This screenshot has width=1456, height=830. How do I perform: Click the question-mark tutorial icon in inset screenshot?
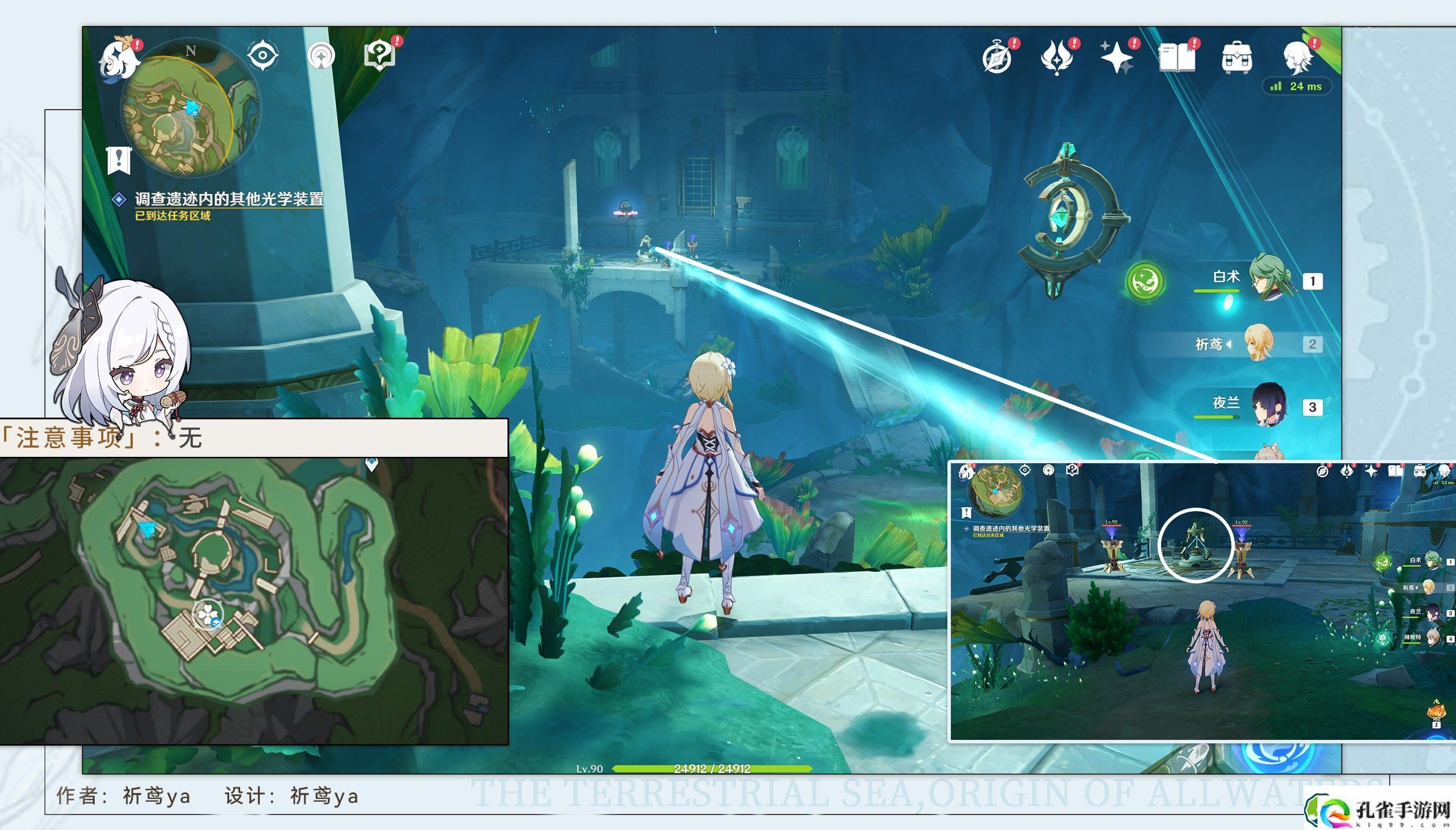[1073, 470]
